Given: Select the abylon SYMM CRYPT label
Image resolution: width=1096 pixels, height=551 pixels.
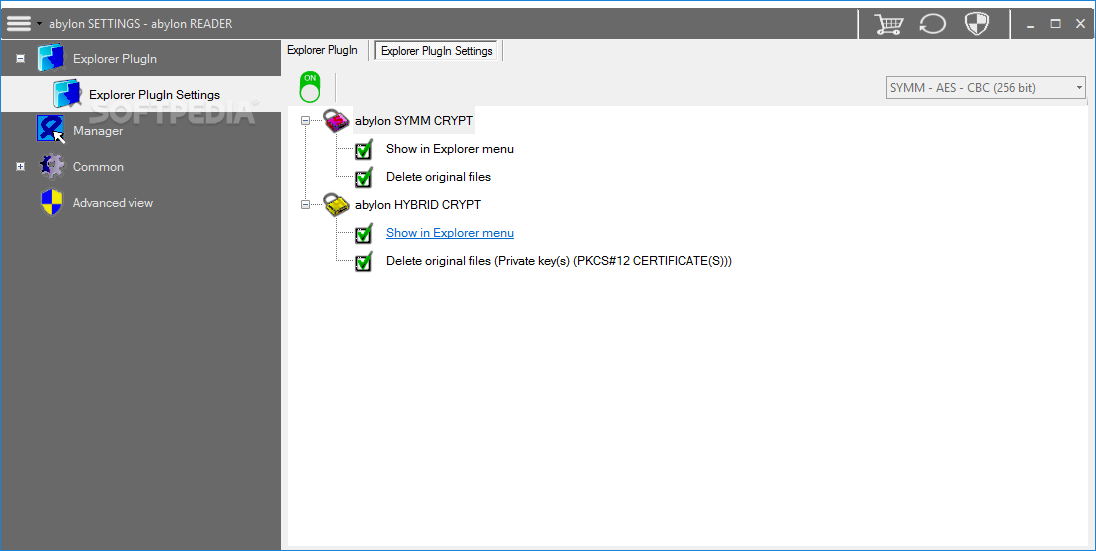Looking at the screenshot, I should (x=414, y=121).
